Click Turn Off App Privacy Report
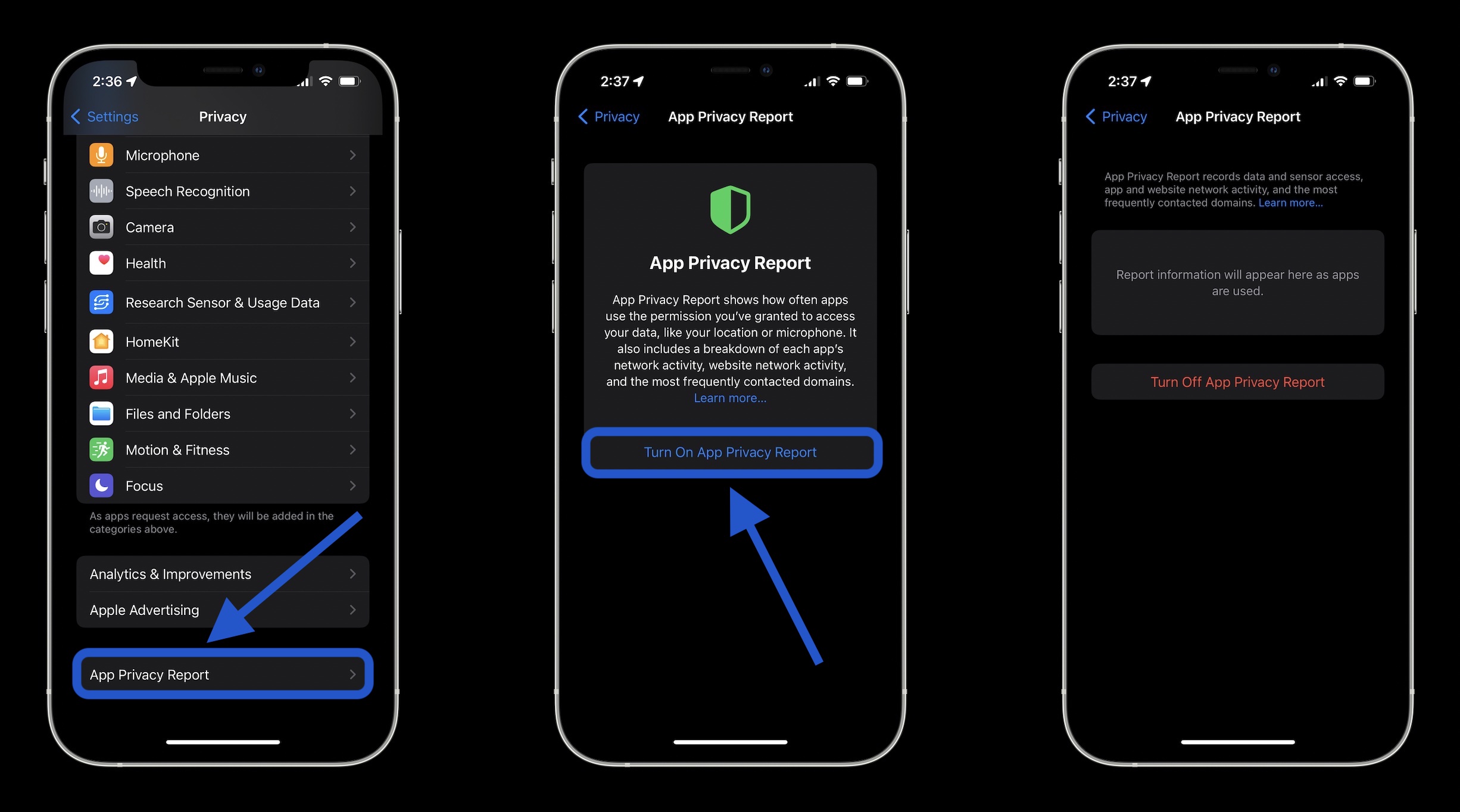The image size is (1460, 812). [1237, 381]
